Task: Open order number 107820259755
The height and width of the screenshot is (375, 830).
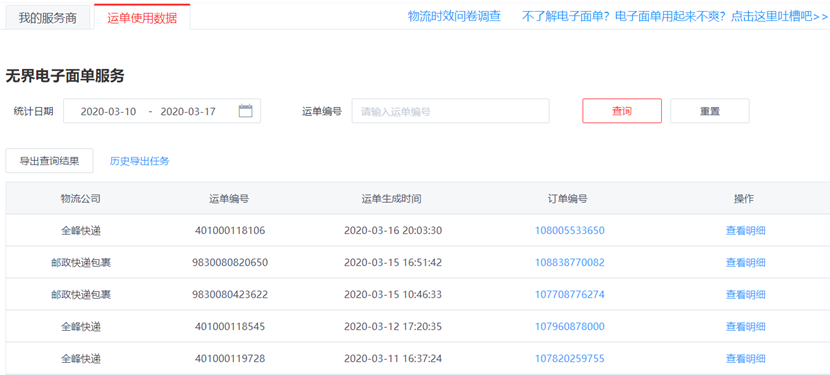Action: 570,359
